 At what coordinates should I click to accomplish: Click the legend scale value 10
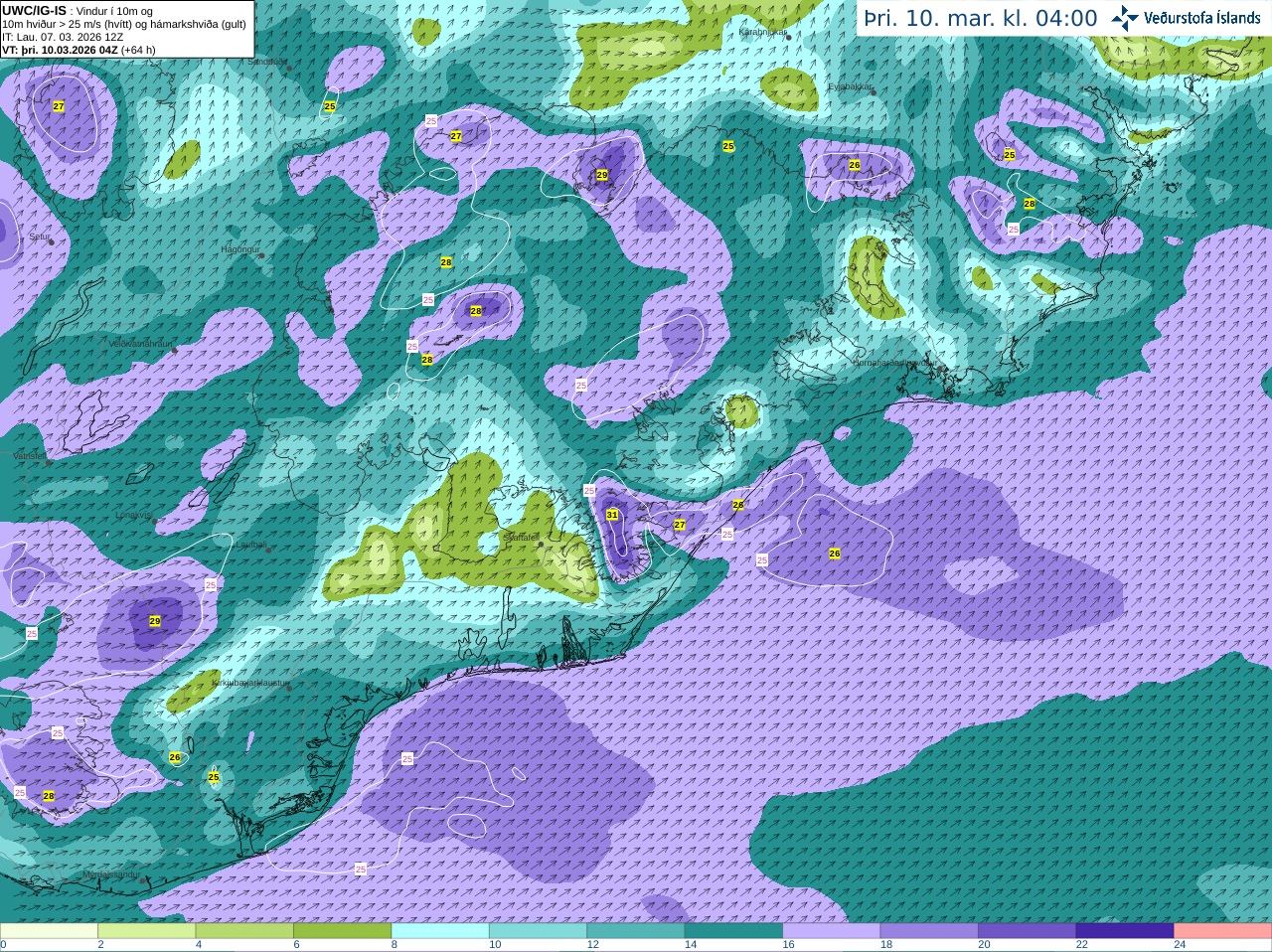tap(495, 945)
